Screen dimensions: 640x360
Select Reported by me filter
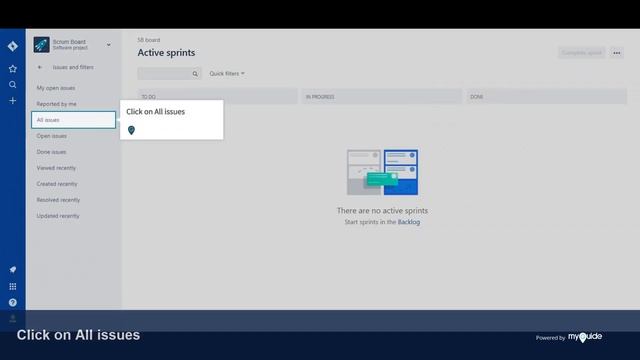56,104
